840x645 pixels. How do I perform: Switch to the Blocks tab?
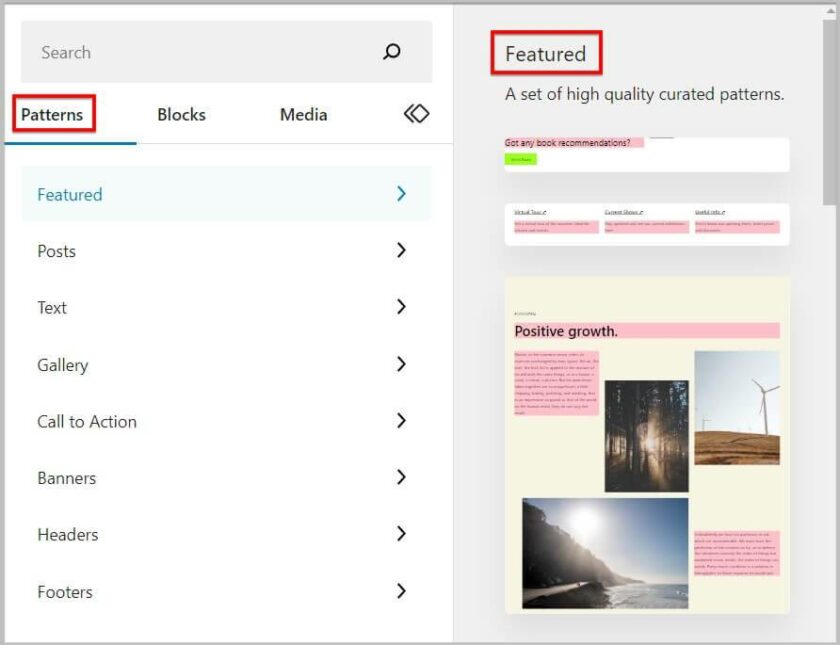pyautogui.click(x=181, y=114)
